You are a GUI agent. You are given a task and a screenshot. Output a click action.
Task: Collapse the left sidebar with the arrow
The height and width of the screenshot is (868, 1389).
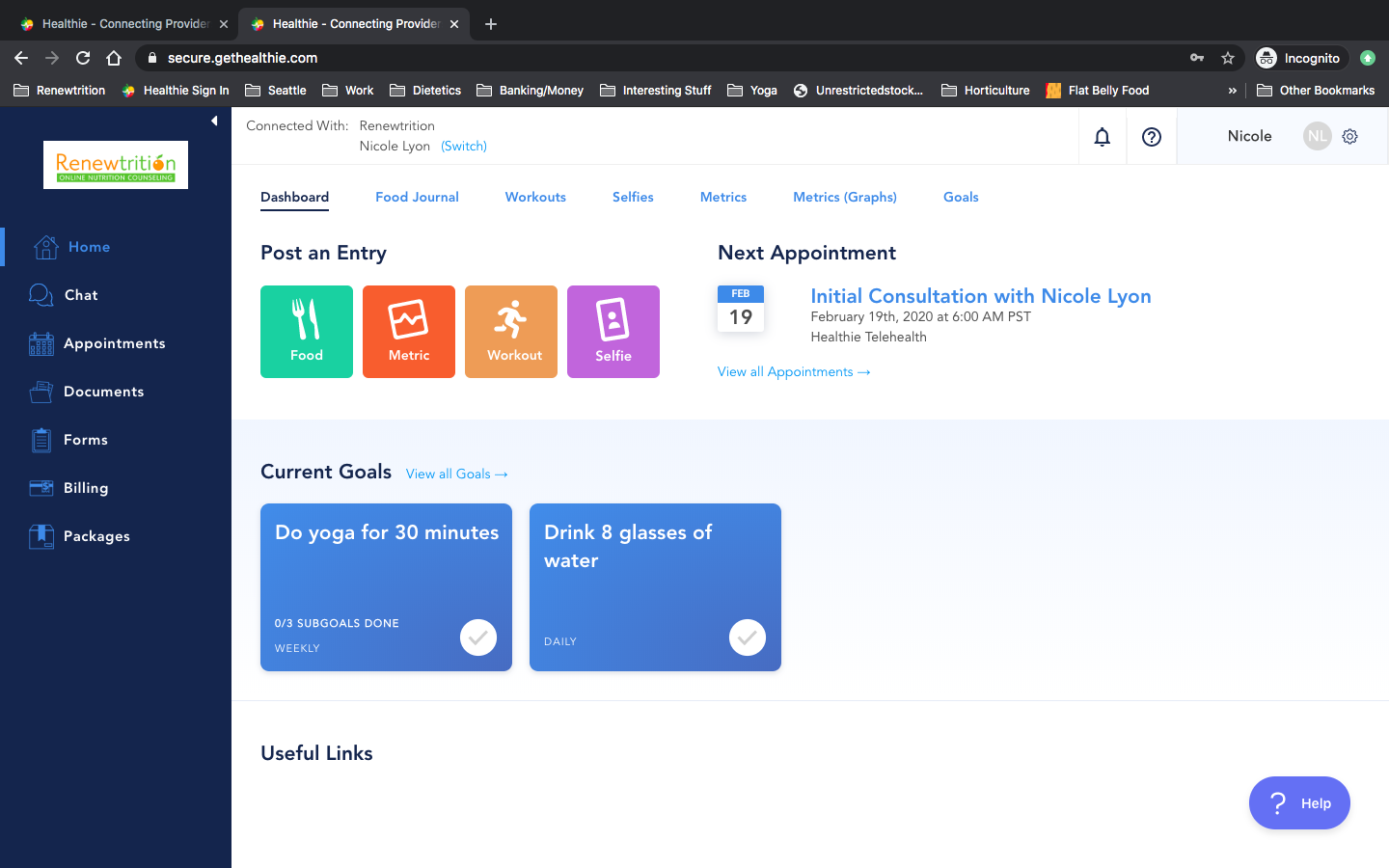(214, 121)
